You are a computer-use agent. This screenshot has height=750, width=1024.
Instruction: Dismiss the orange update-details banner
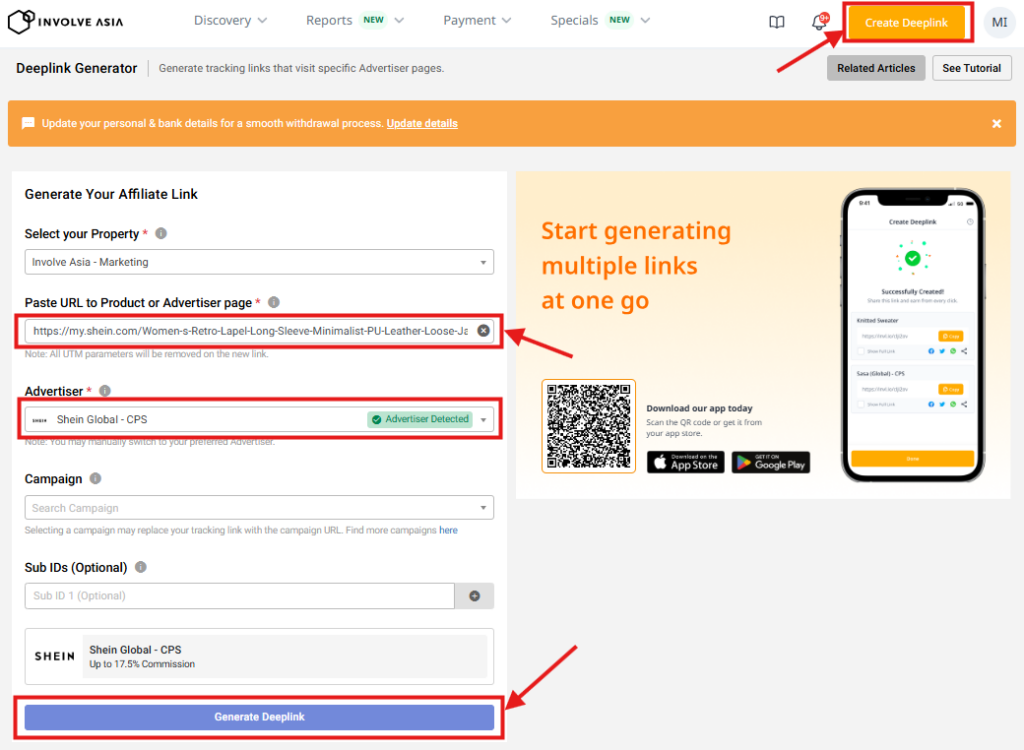(x=996, y=123)
